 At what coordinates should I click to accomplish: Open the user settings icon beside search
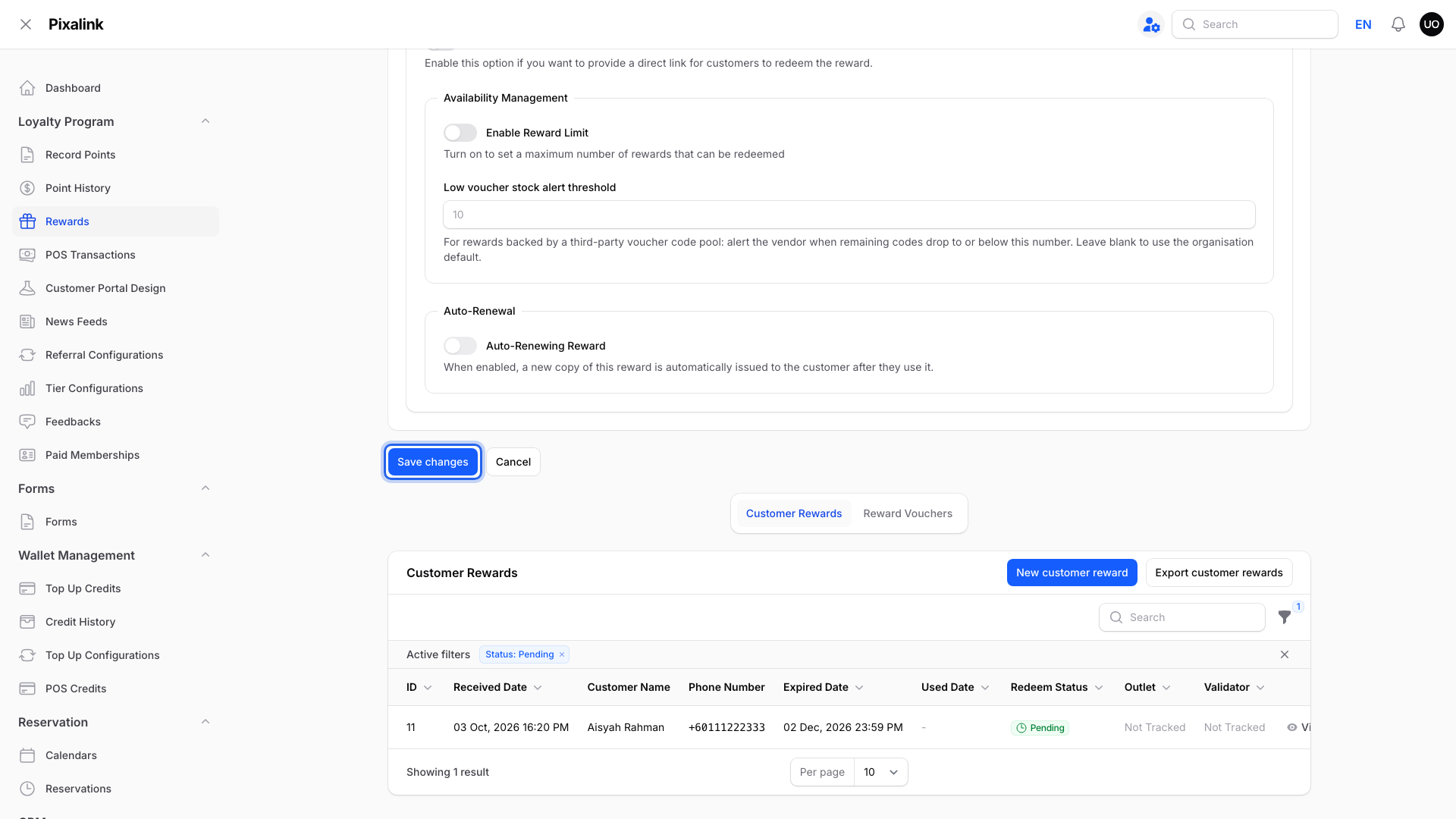[x=1151, y=24]
